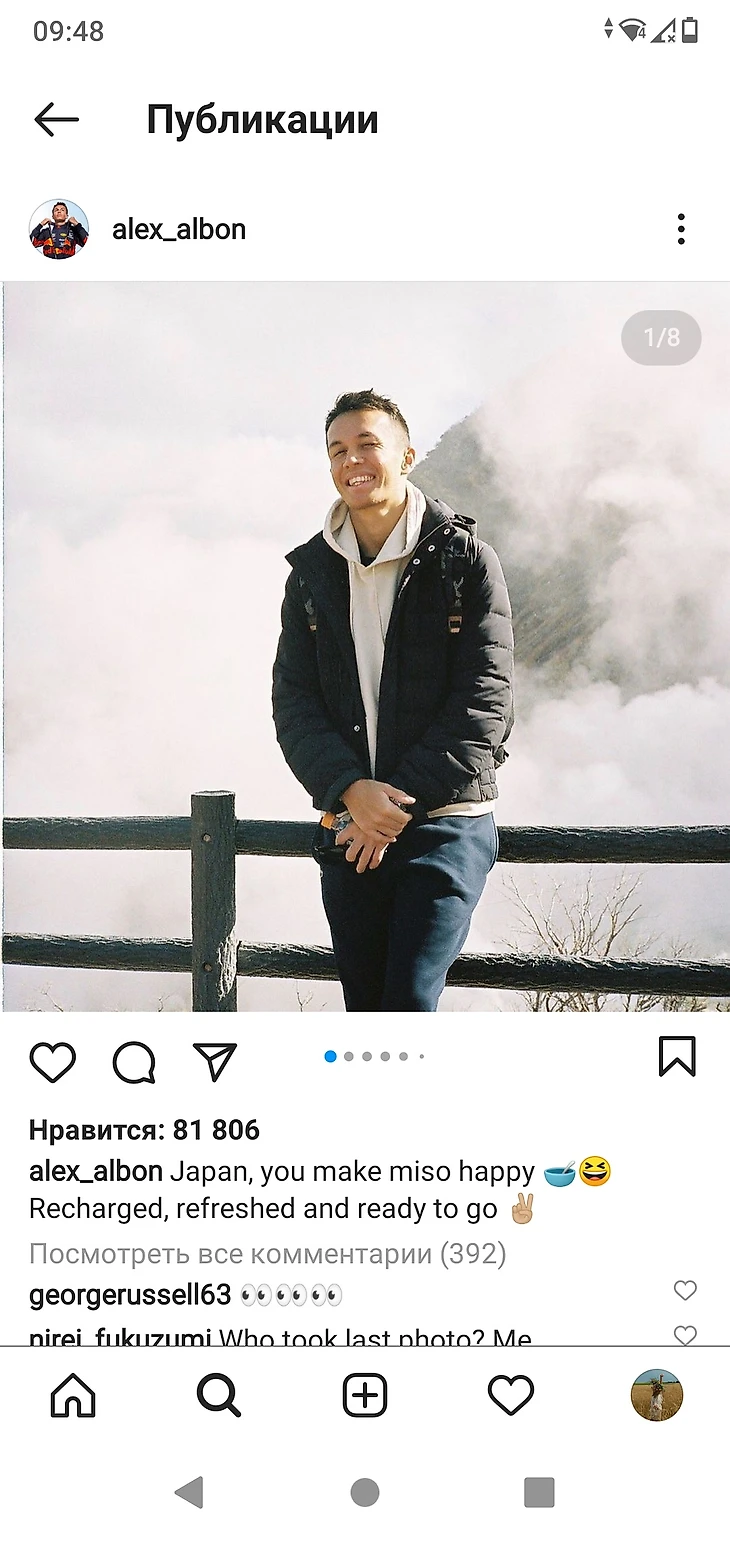The width and height of the screenshot is (730, 1541).
Task: Open comments via speech bubble icon
Action: (134, 1062)
